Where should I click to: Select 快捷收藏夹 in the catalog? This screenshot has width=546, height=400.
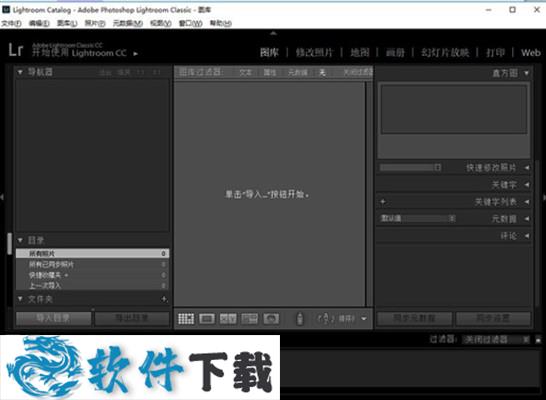pos(93,275)
